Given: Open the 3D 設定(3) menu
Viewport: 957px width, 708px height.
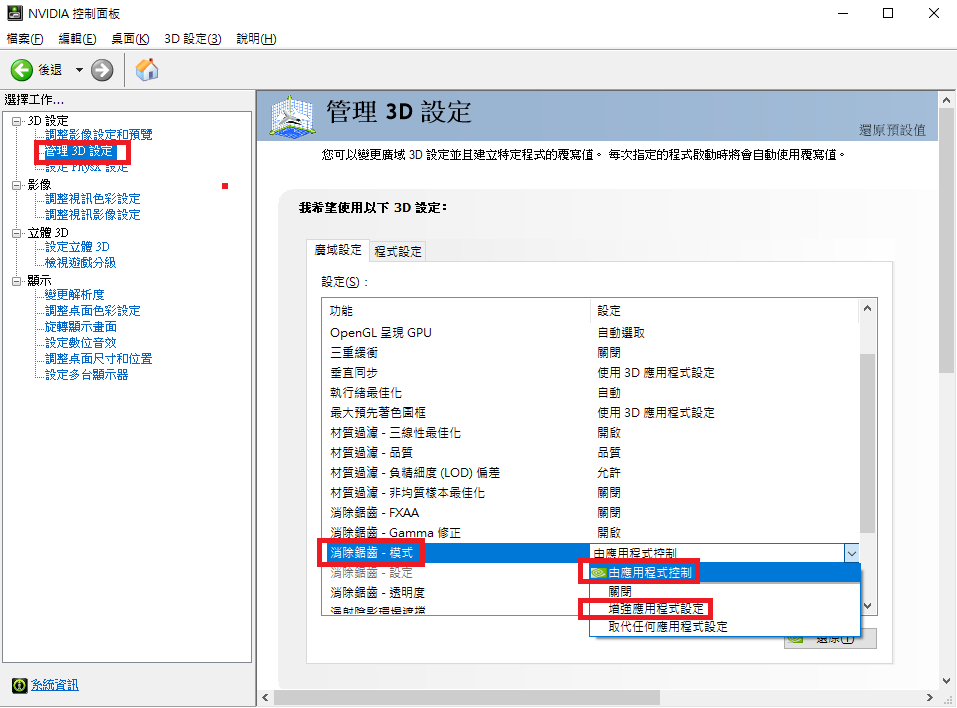Looking at the screenshot, I should pos(193,39).
